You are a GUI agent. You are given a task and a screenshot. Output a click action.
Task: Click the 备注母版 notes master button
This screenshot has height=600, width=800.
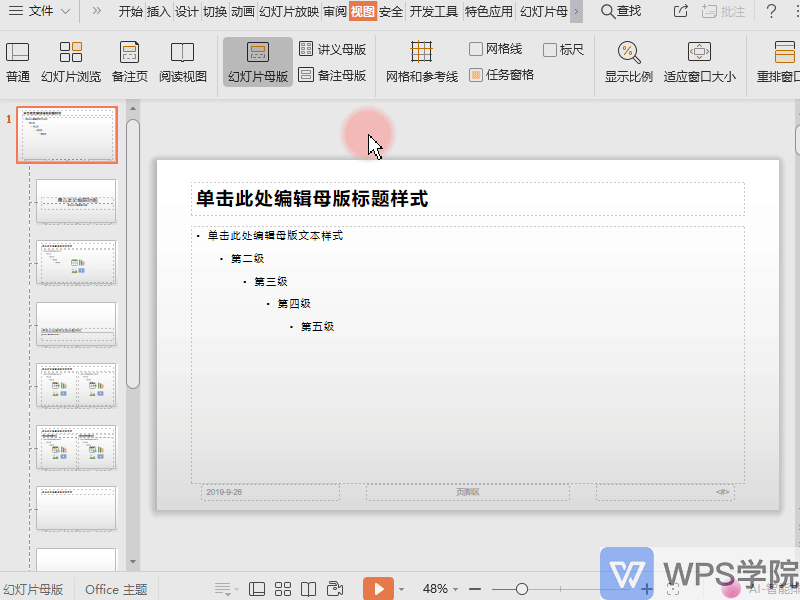(x=333, y=75)
